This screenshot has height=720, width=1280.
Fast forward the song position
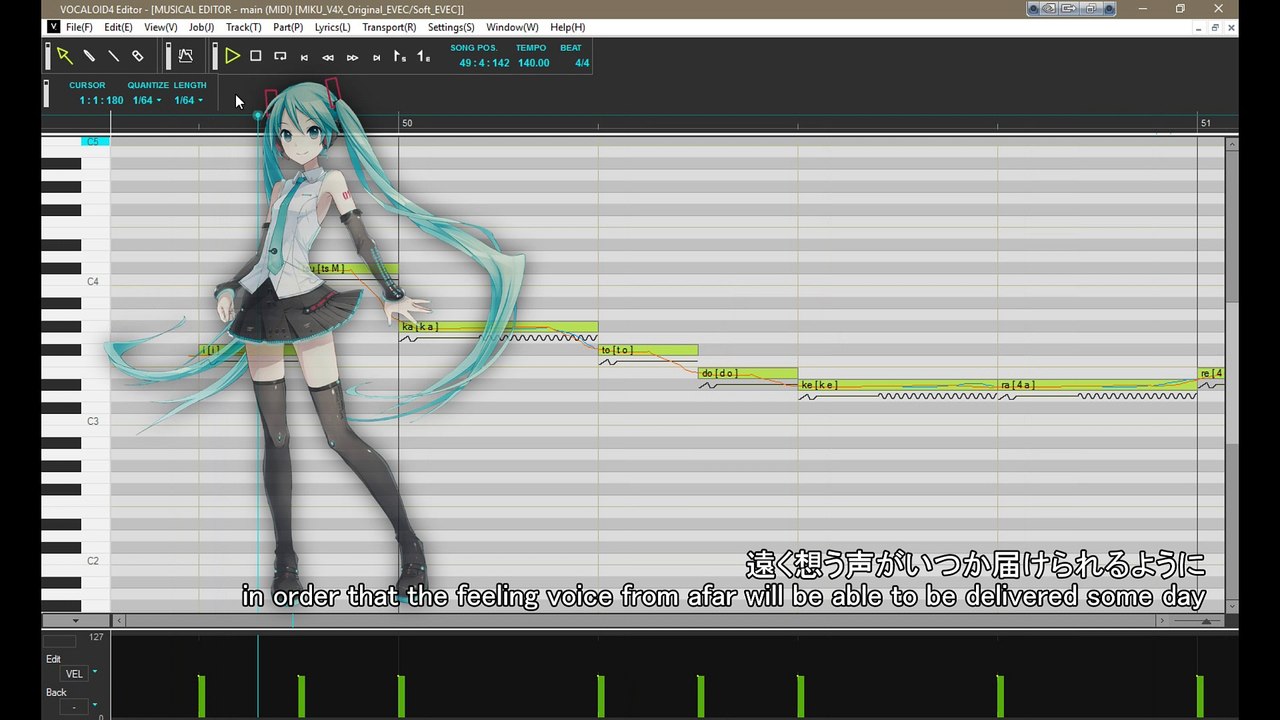point(352,58)
